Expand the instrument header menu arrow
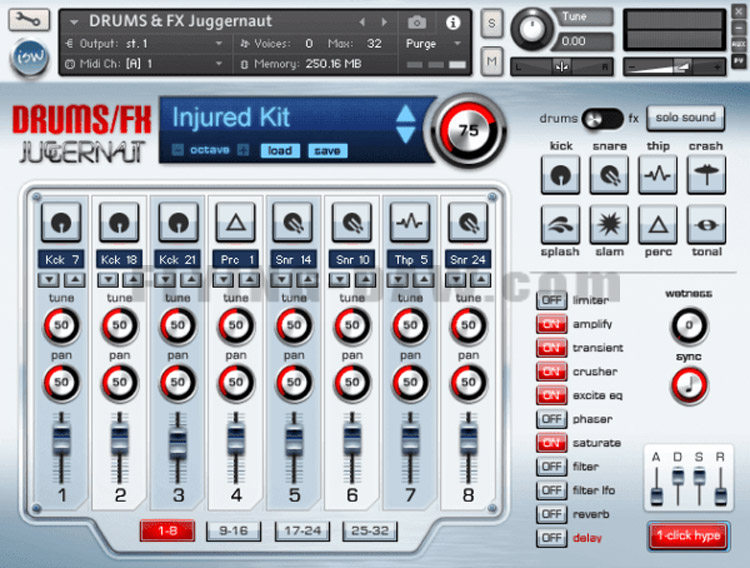The width and height of the screenshot is (750, 568). (x=74, y=22)
